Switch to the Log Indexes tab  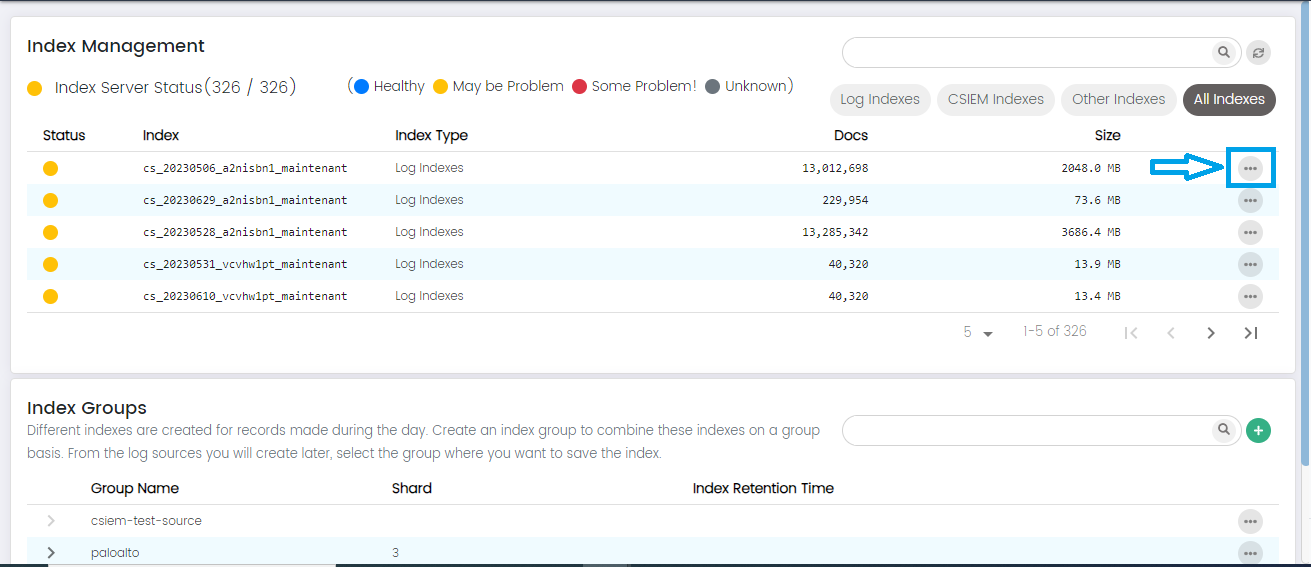pos(880,99)
